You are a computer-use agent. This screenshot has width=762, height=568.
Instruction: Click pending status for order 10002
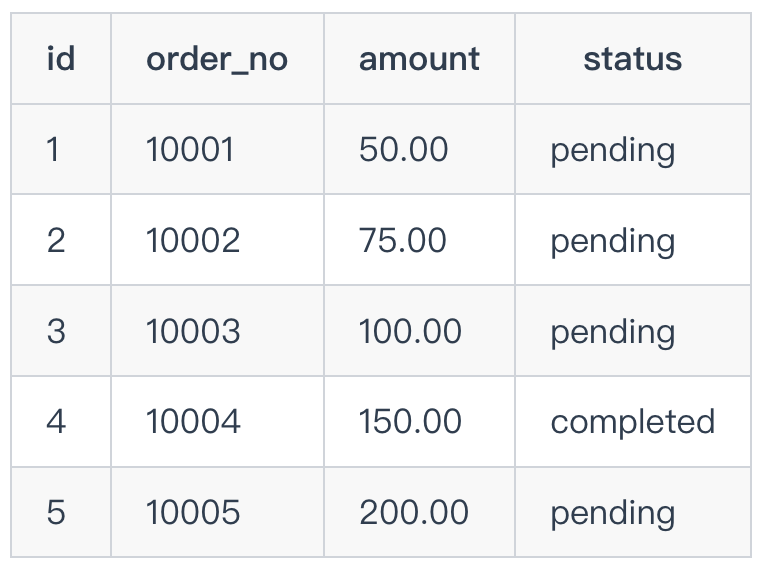click(x=633, y=240)
